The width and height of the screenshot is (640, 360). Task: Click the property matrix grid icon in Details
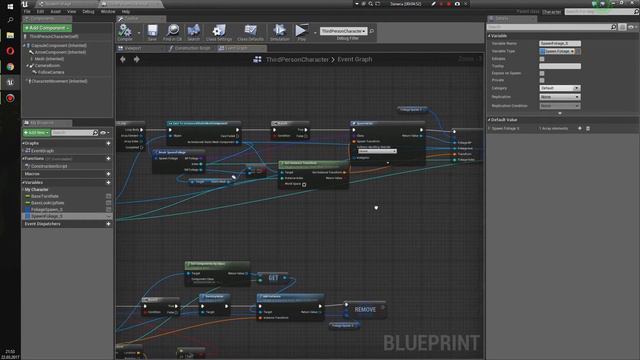click(622, 27)
